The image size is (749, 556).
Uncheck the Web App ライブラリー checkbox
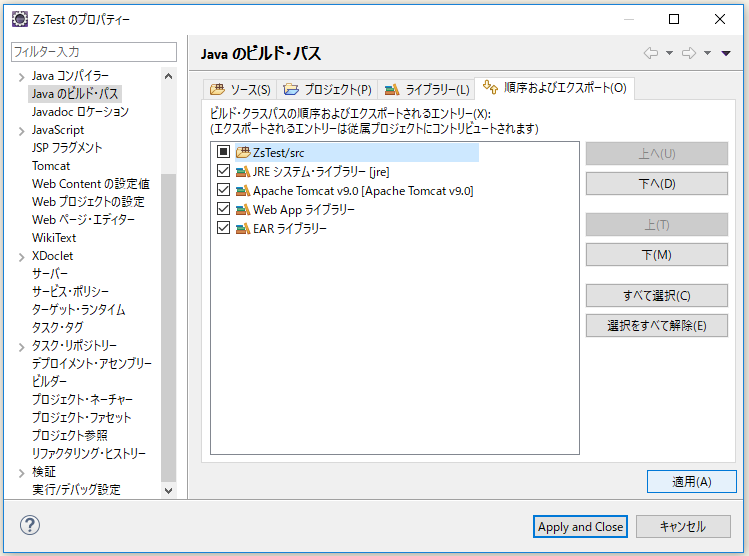223,209
